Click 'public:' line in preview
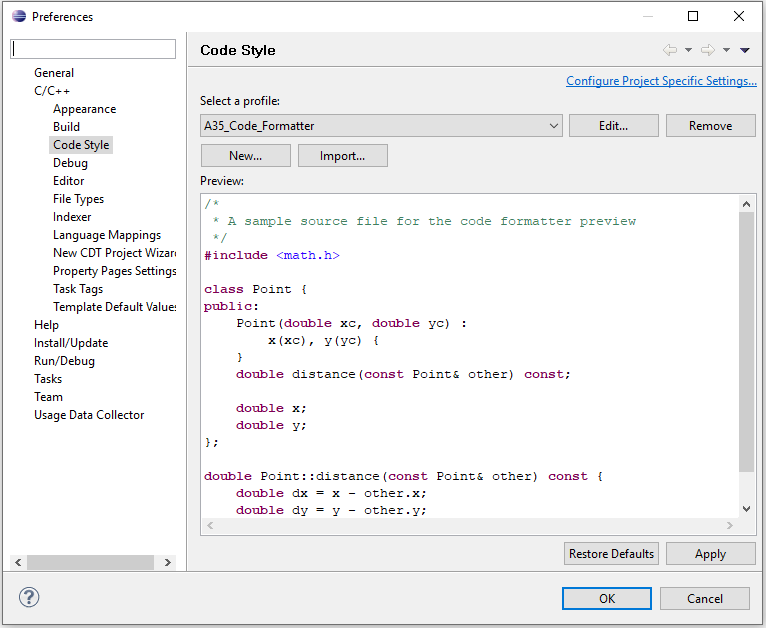The image size is (766, 628). pos(231,306)
